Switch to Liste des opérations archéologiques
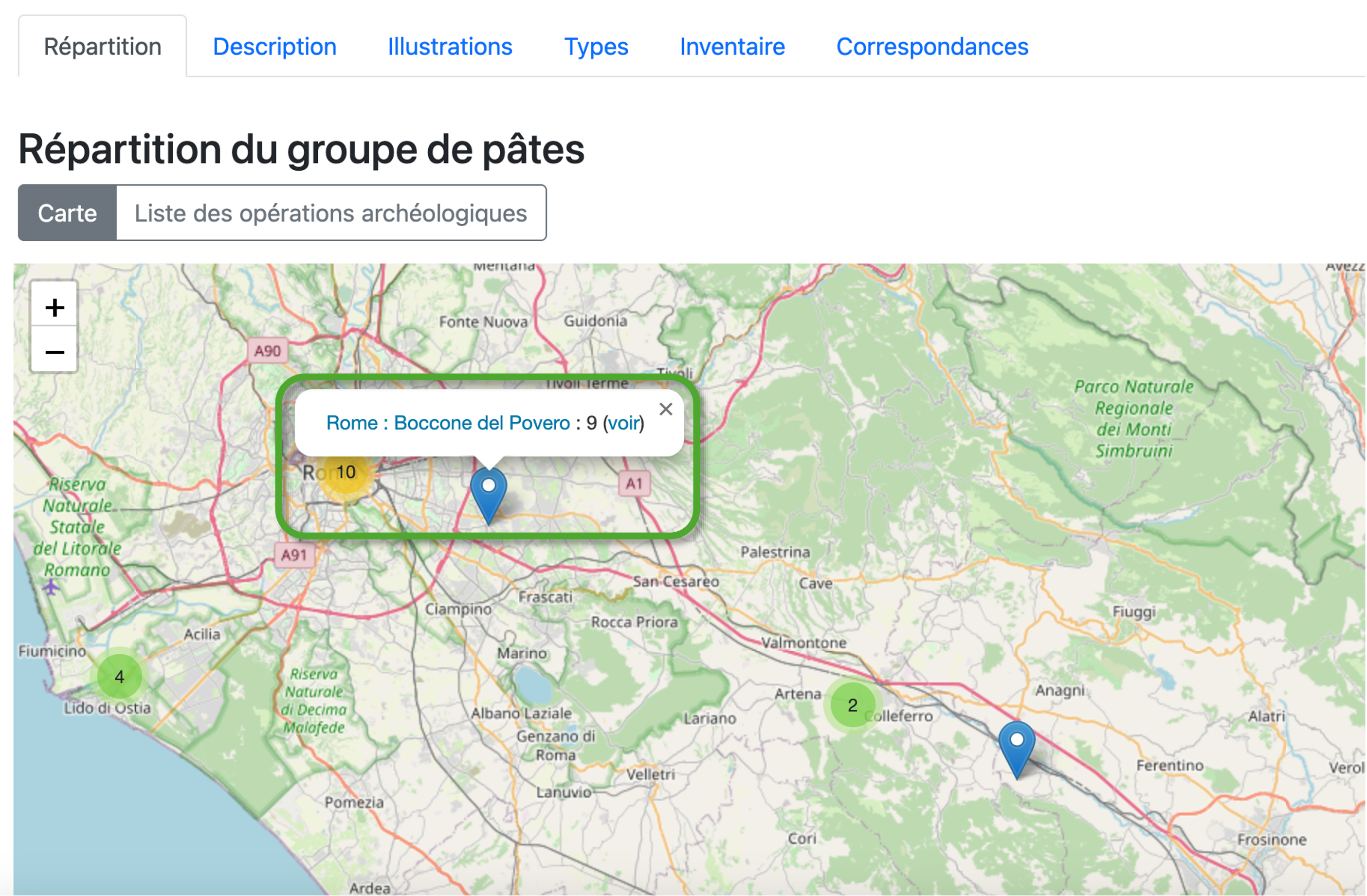This screenshot has width=1367, height=896. (331, 213)
